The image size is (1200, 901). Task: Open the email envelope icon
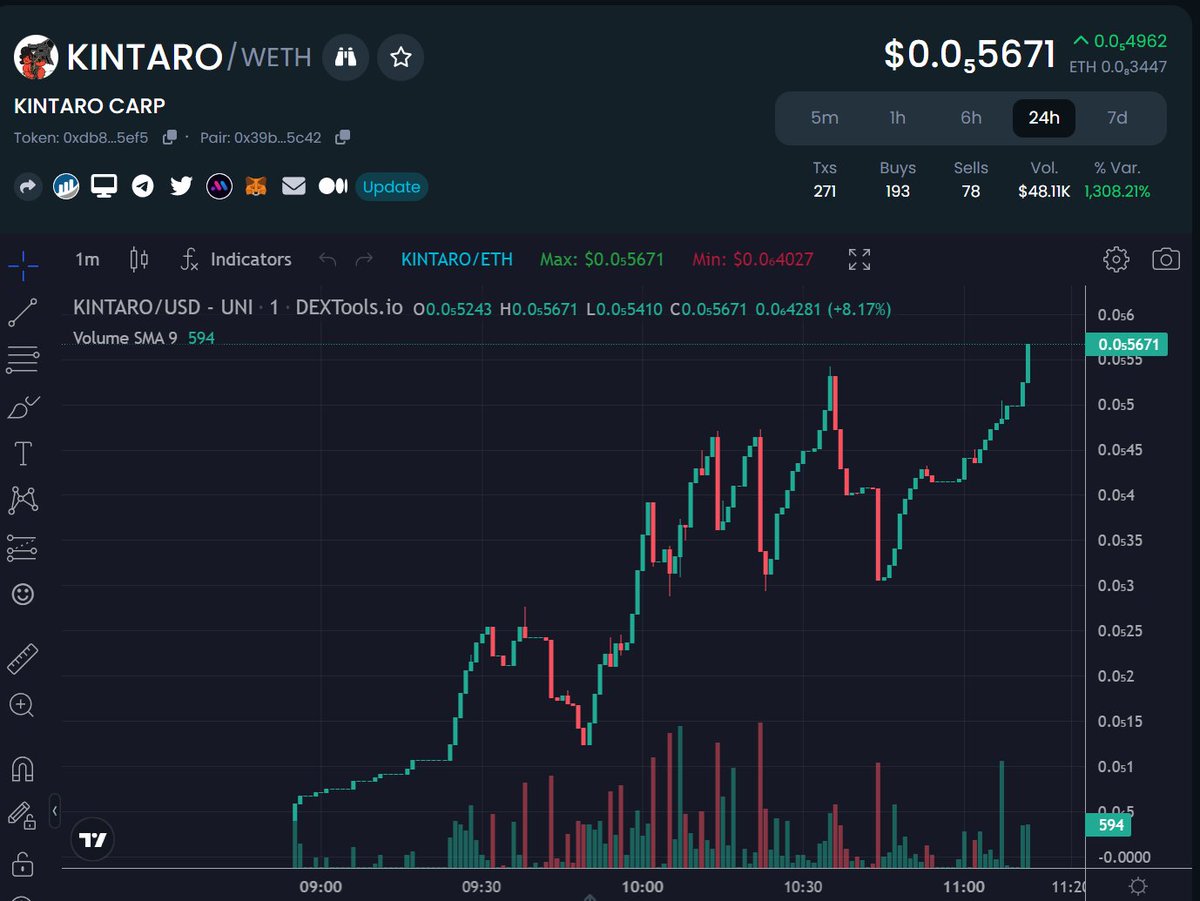[x=293, y=186]
